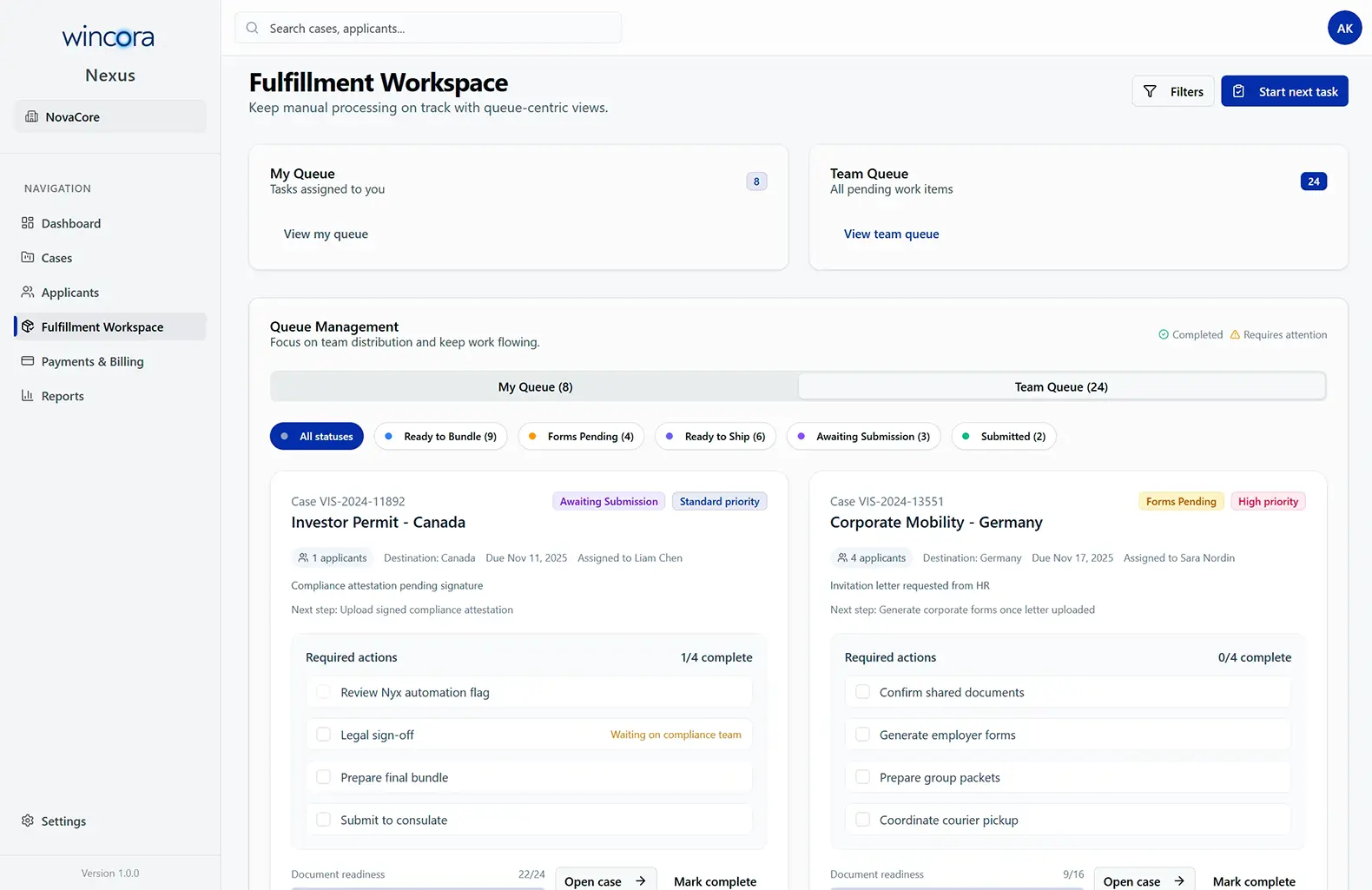Click the Start next task button
The height and width of the screenshot is (890, 1372).
[1284, 91]
